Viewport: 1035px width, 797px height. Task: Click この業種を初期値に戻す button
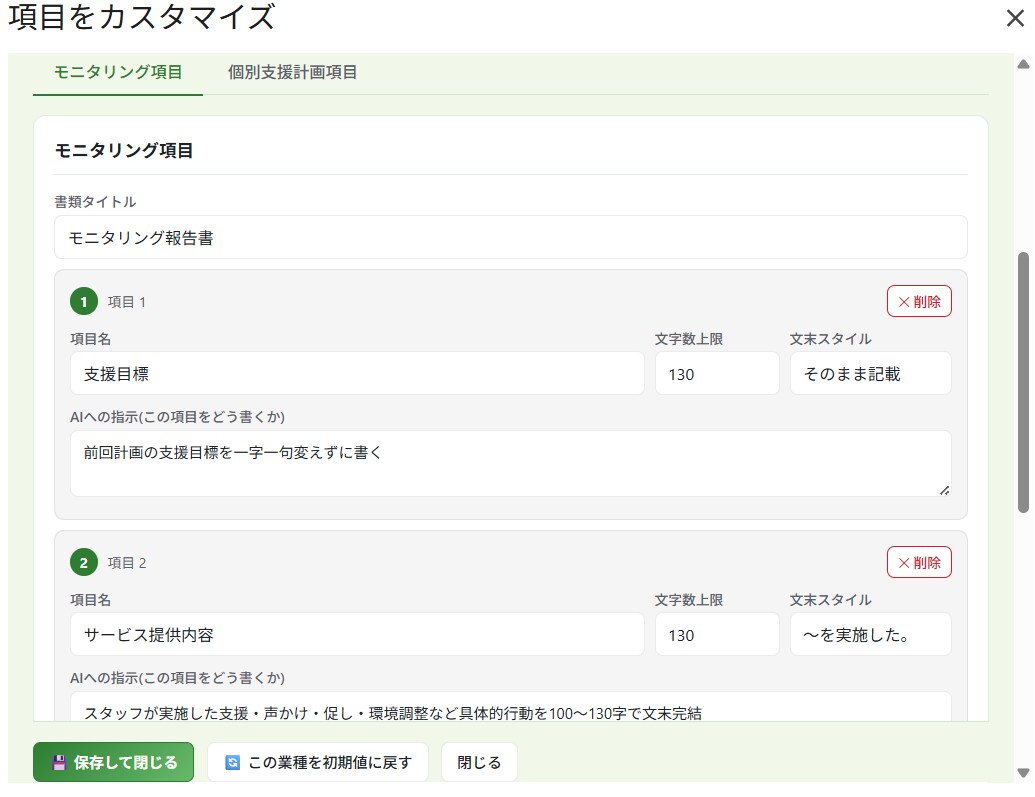tap(317, 762)
